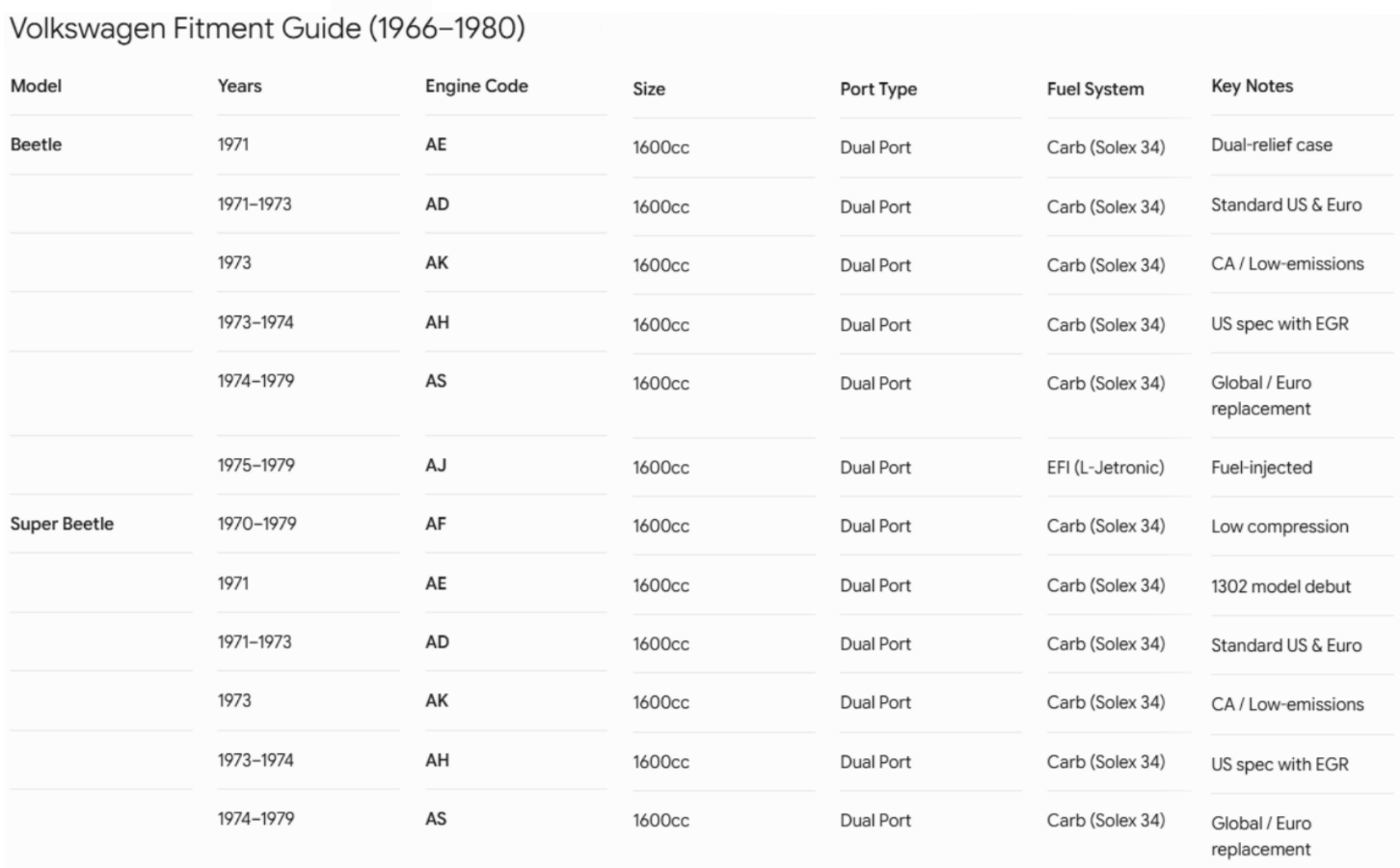This screenshot has width=1400, height=868.
Task: Select the Key Notes column header
Action: tap(1252, 86)
